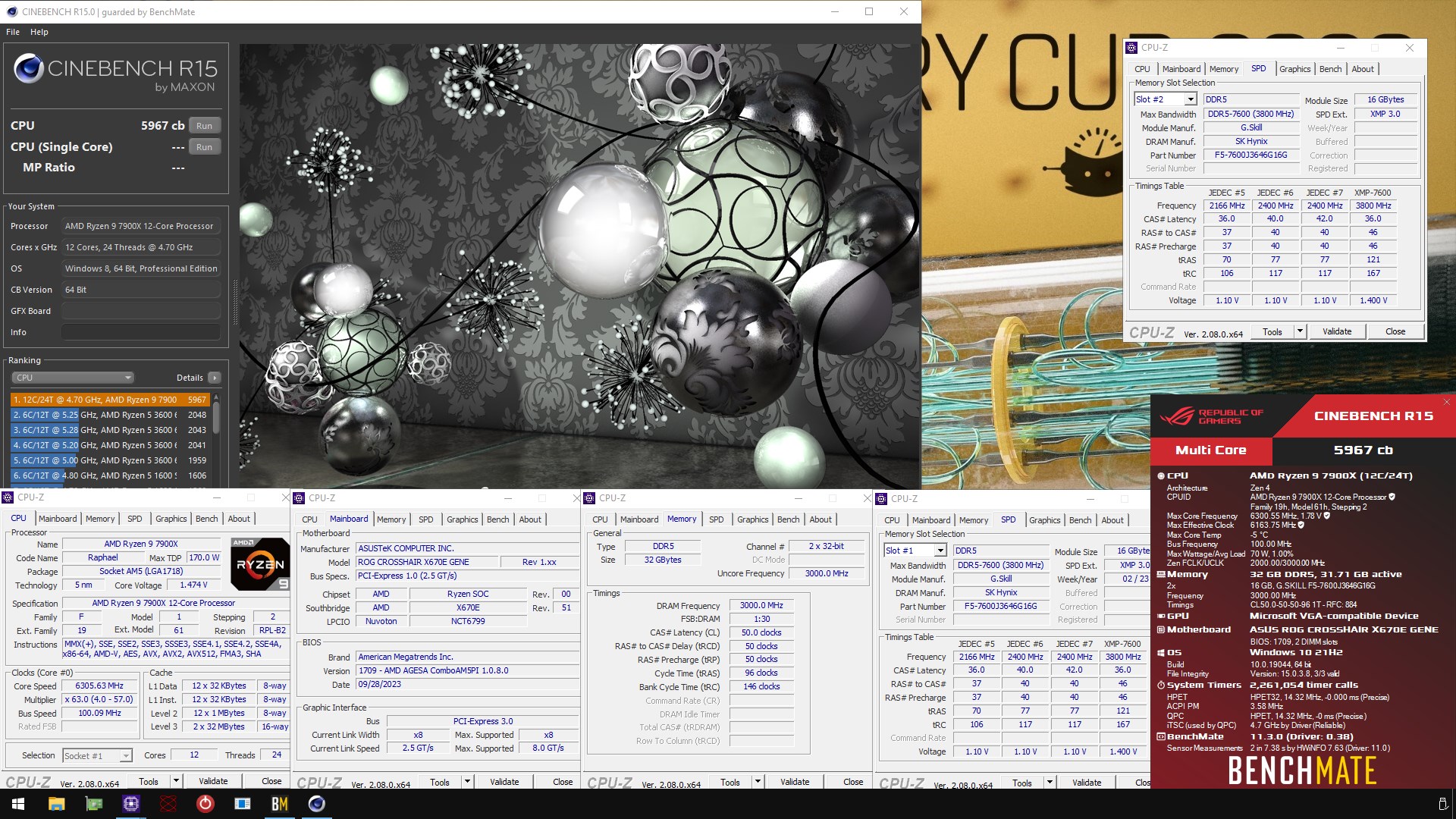Image resolution: width=1456 pixels, height=819 pixels.
Task: Switch to BenchMate BM taskbar icon
Action: (x=280, y=804)
